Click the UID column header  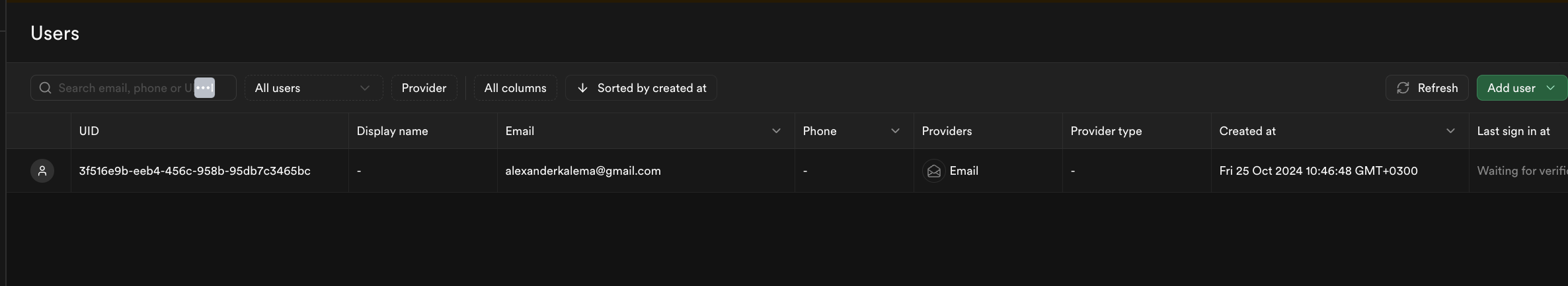tap(89, 131)
